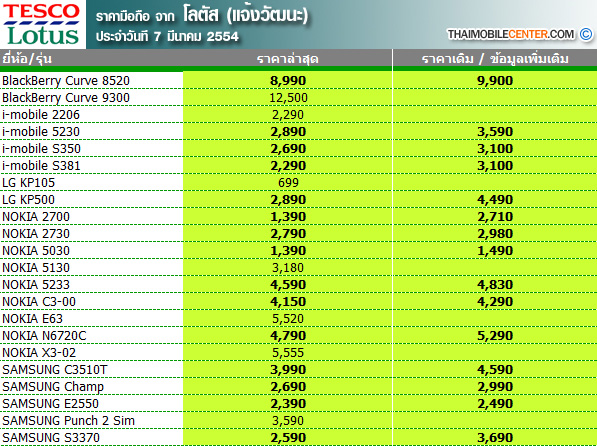Click LG KP500 original price 4,490

[x=495, y=200]
